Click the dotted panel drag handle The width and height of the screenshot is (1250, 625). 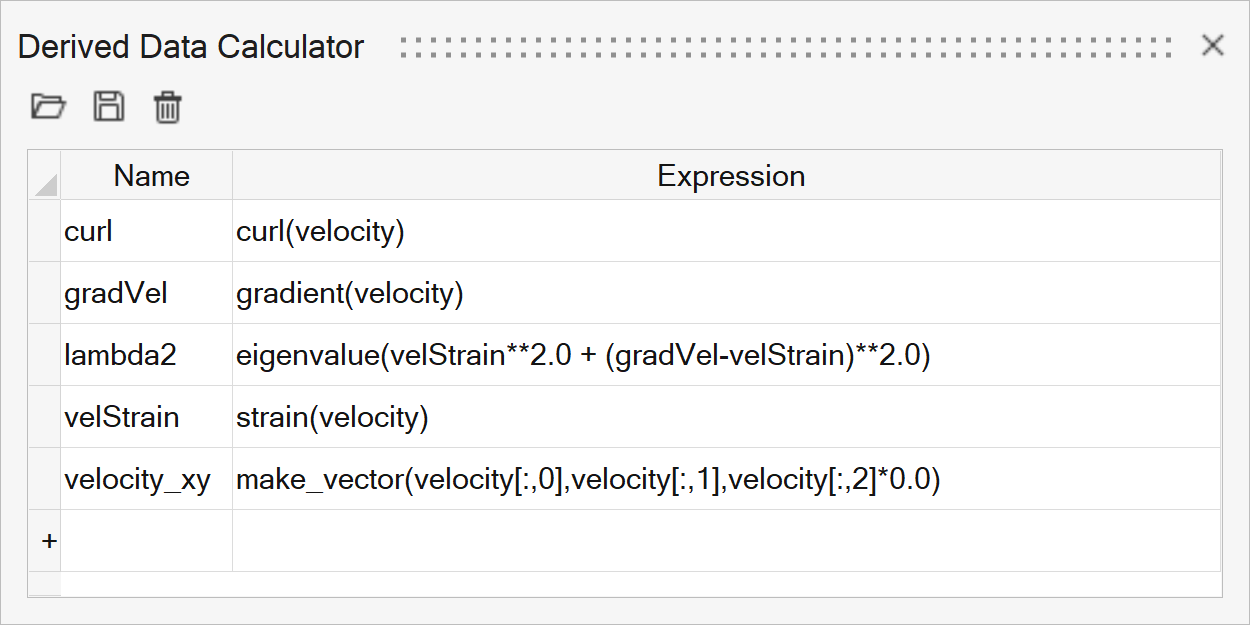tap(784, 47)
